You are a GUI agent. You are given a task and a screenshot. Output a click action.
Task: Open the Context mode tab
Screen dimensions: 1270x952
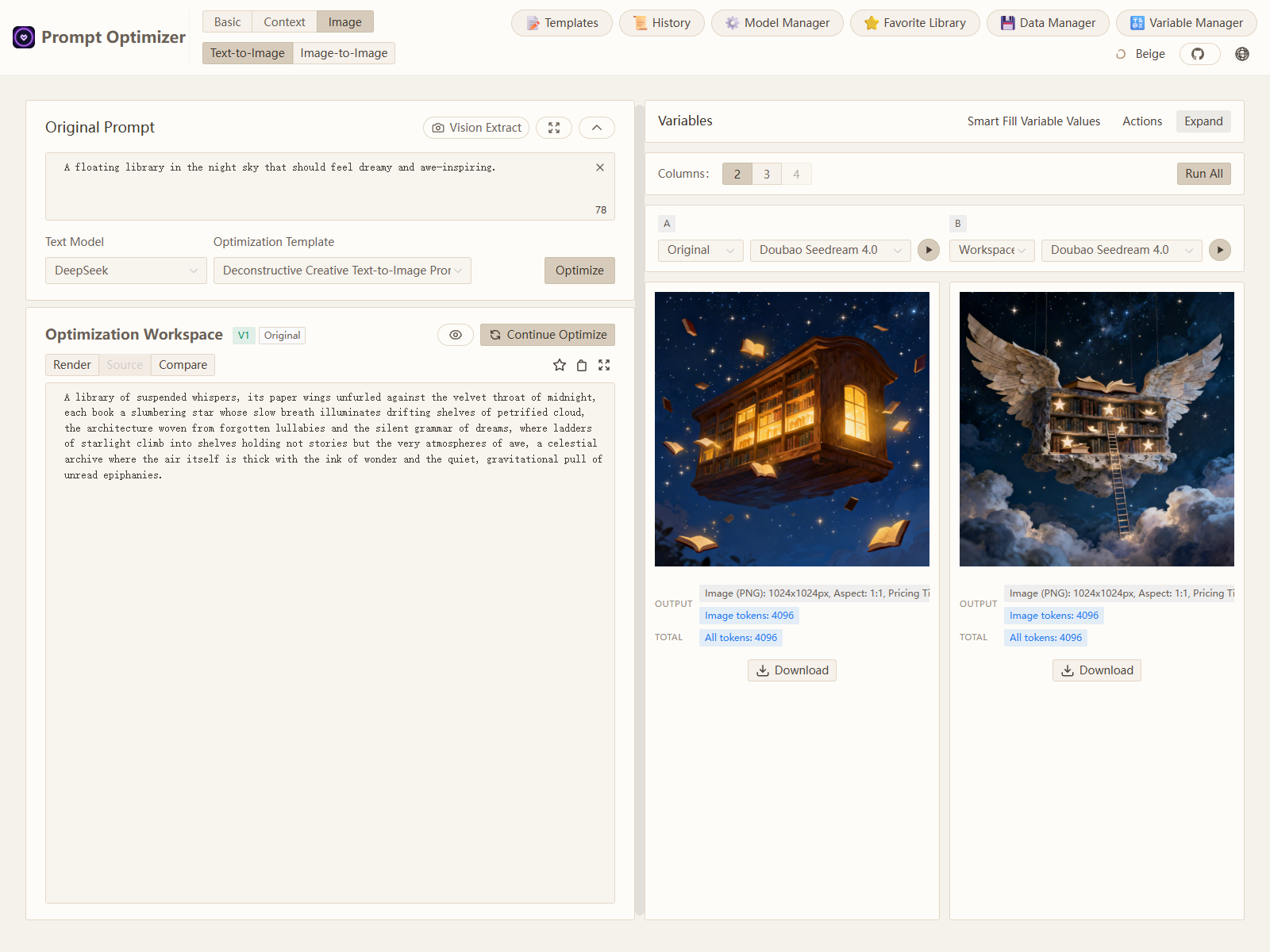point(284,22)
